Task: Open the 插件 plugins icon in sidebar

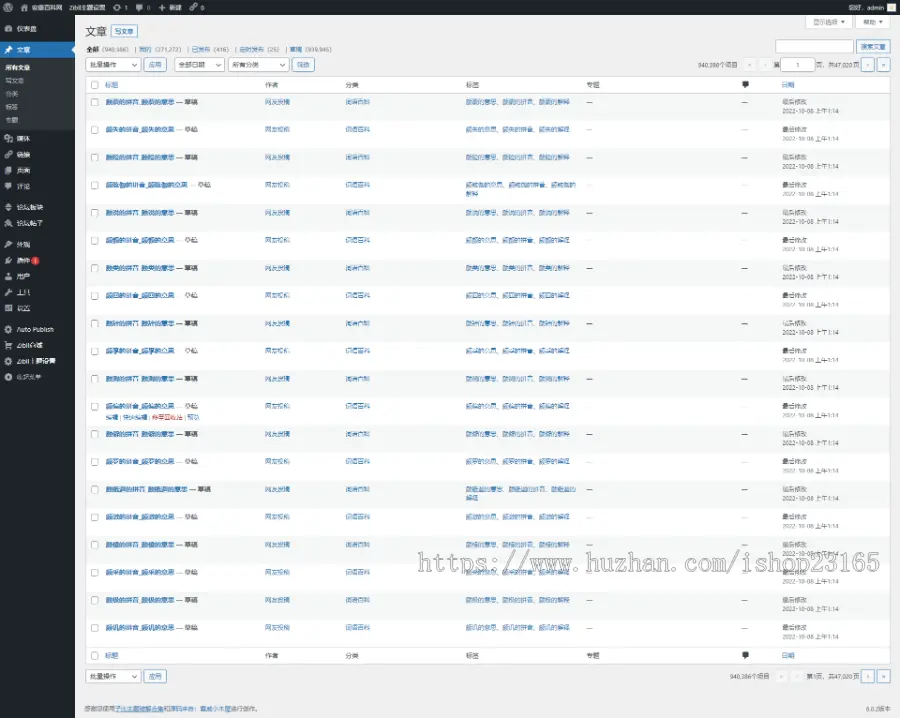Action: [x=9, y=261]
